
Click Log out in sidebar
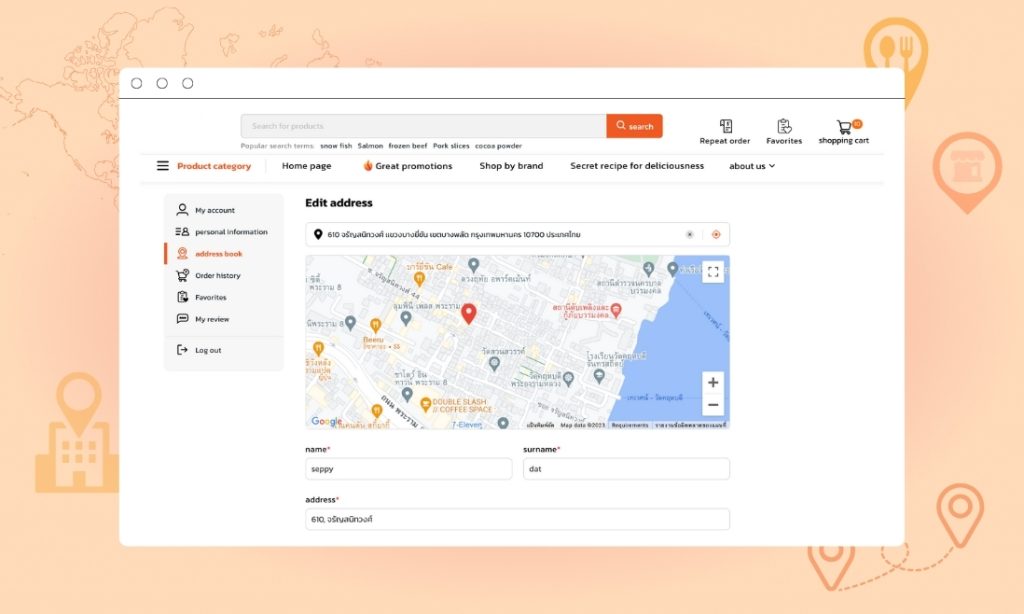(208, 350)
